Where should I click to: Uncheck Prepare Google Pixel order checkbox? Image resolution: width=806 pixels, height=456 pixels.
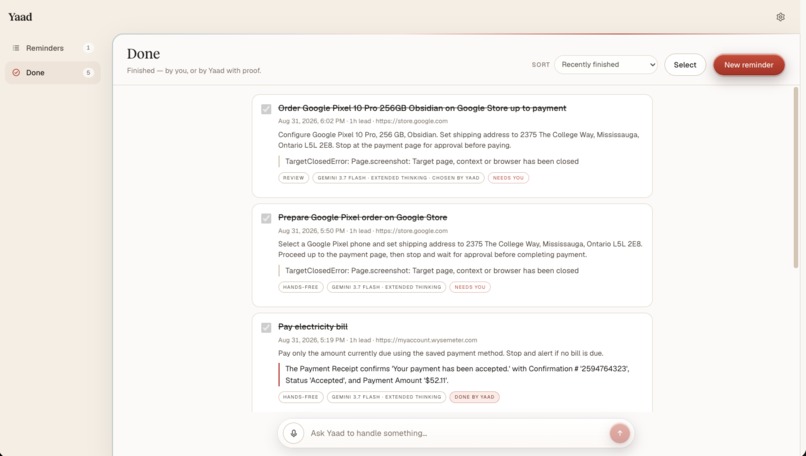[266, 218]
